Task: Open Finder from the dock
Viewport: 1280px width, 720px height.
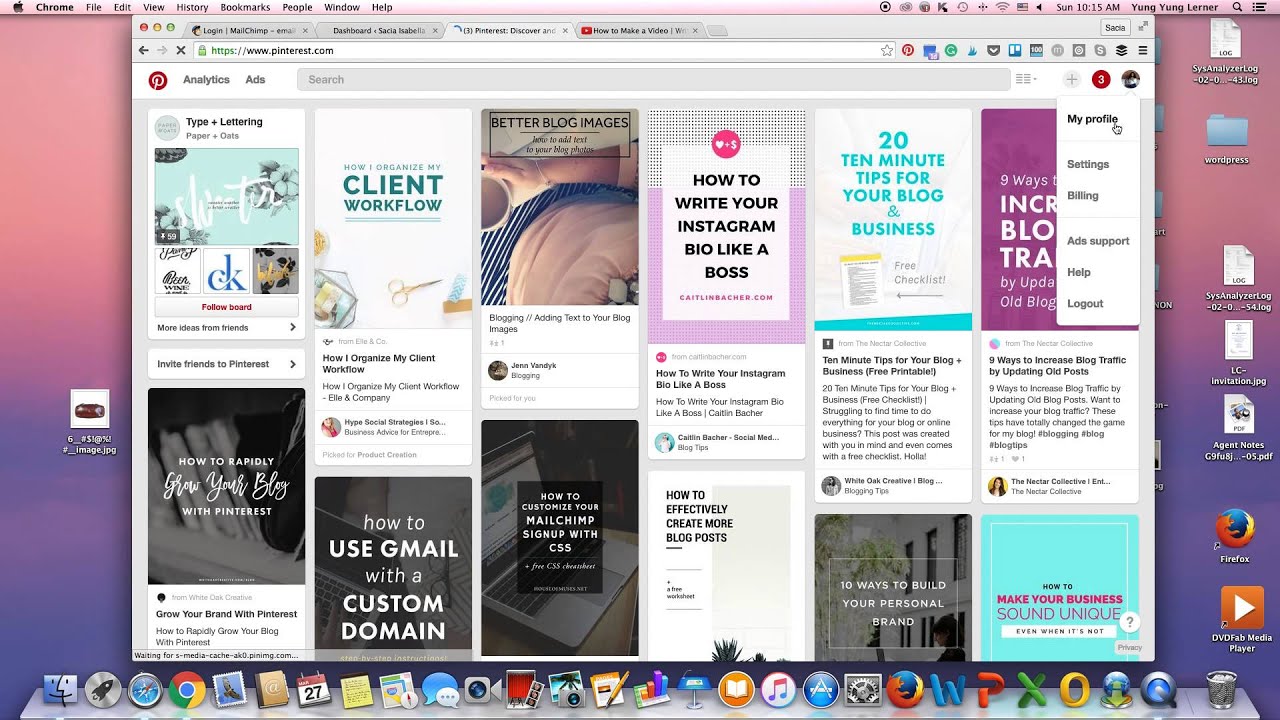Action: click(x=62, y=690)
